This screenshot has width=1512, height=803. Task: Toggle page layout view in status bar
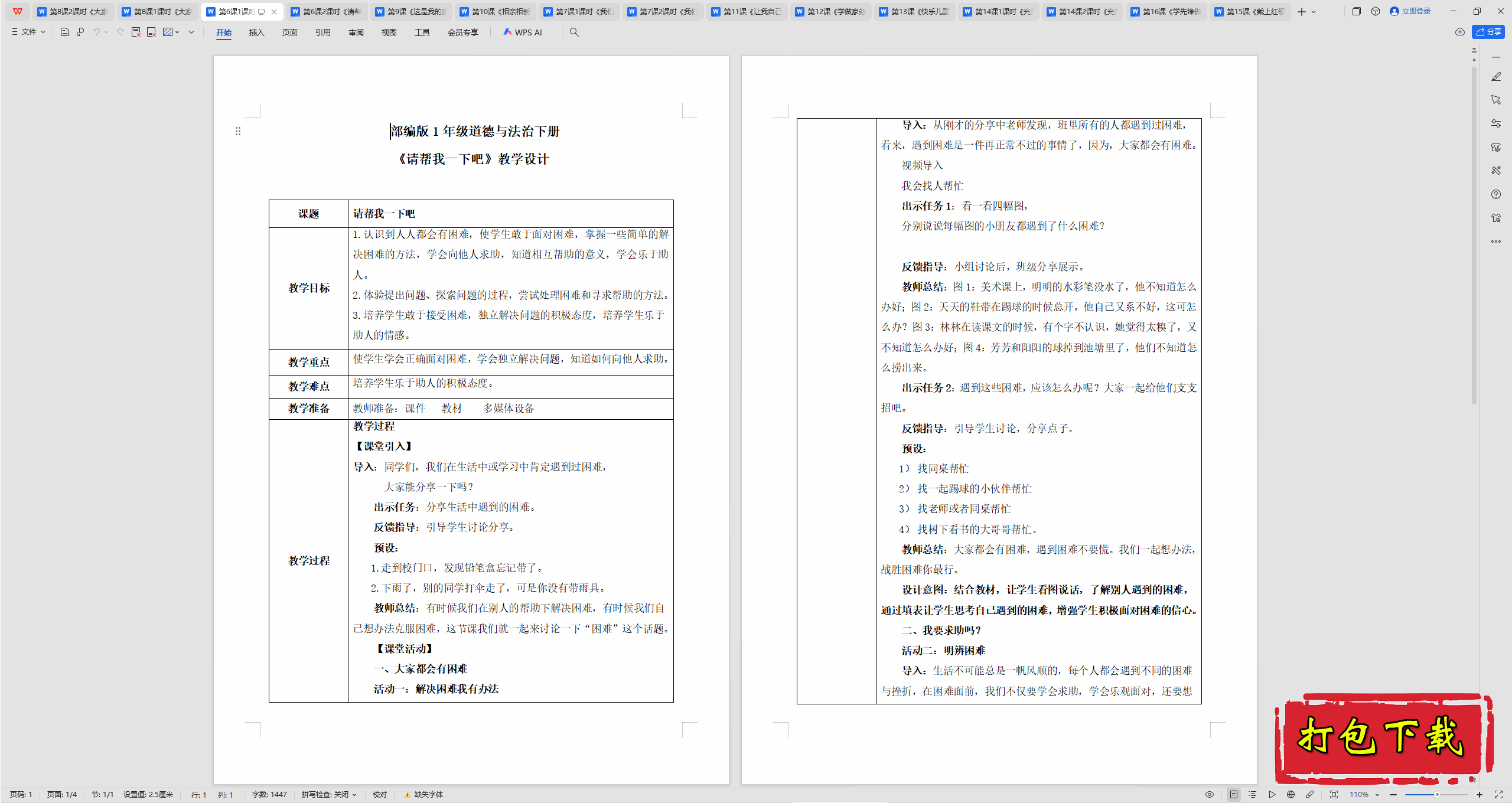point(1234,795)
